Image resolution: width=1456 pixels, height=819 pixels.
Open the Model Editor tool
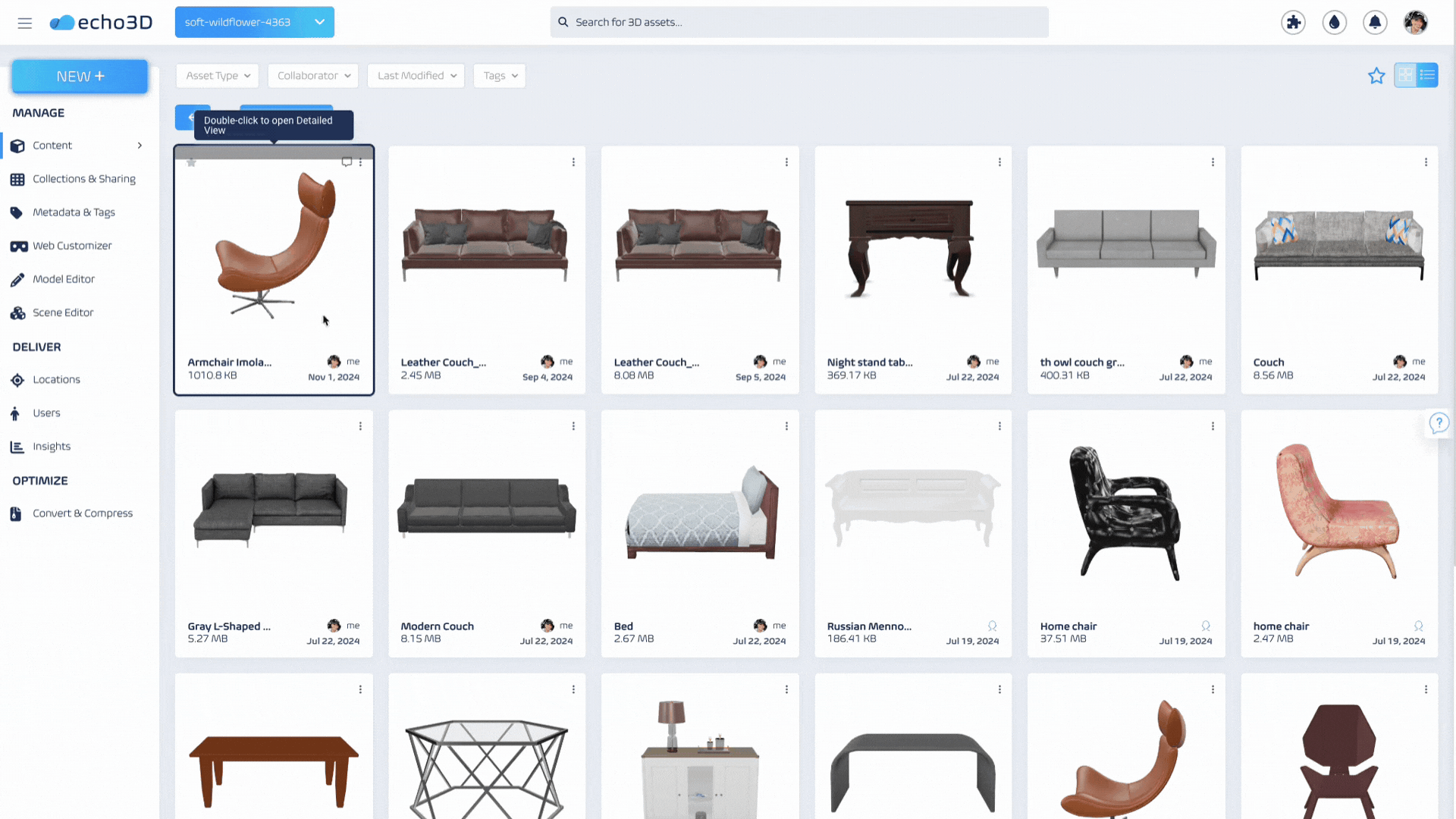pyautogui.click(x=63, y=278)
